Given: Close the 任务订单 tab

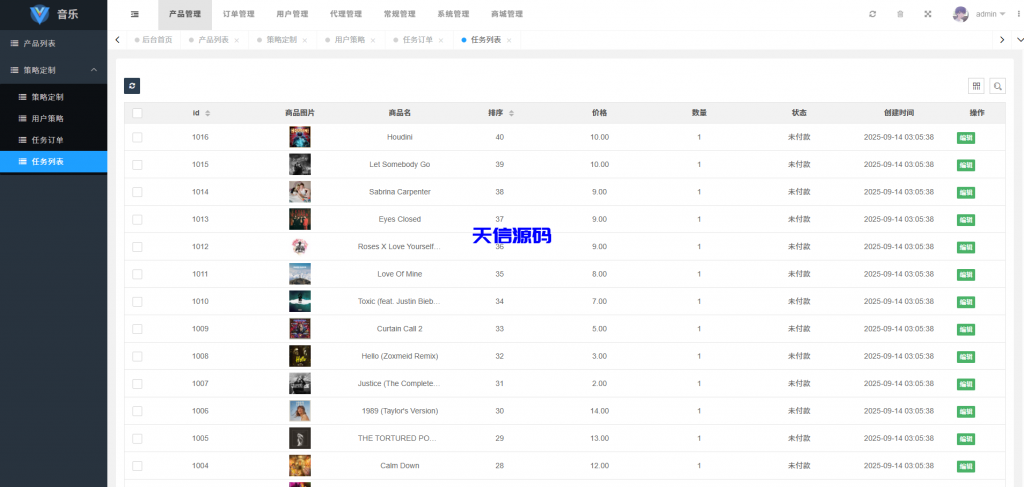Looking at the screenshot, I should point(441,40).
